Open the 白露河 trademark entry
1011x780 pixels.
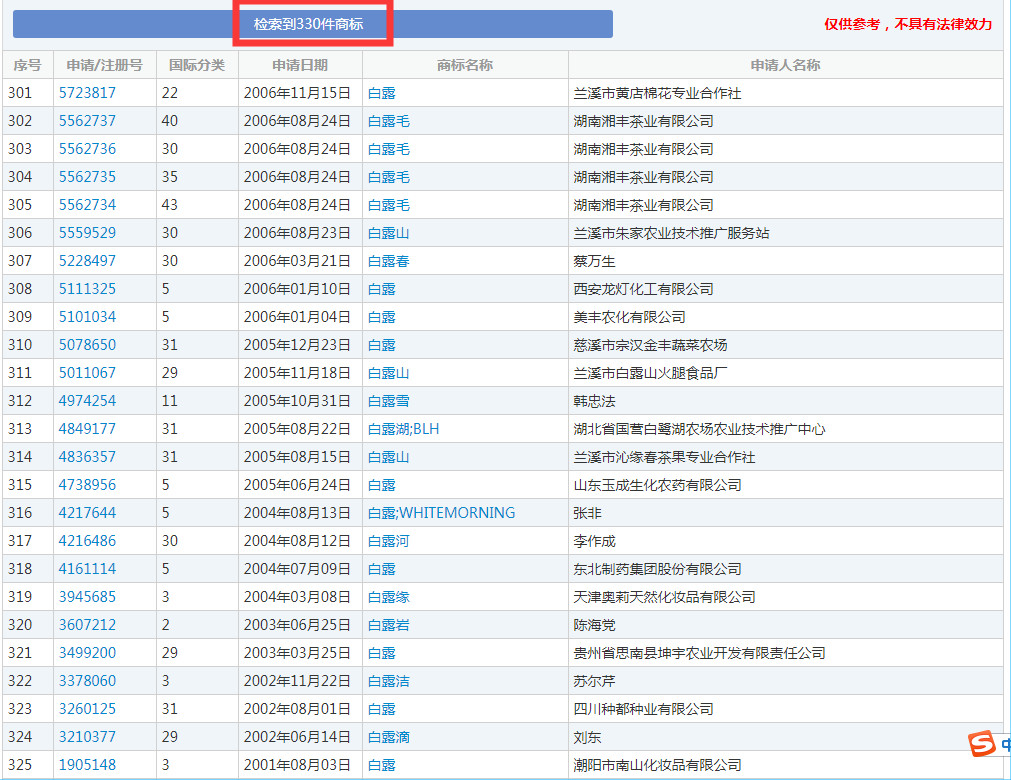[389, 541]
